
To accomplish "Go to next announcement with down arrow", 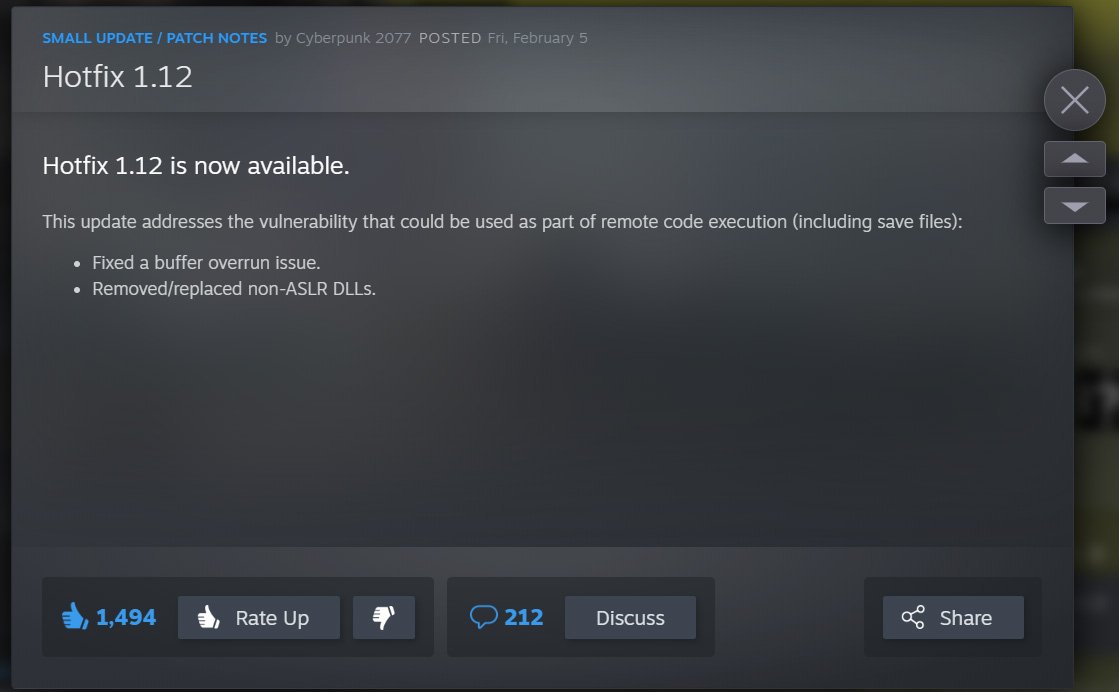I will [1074, 205].
